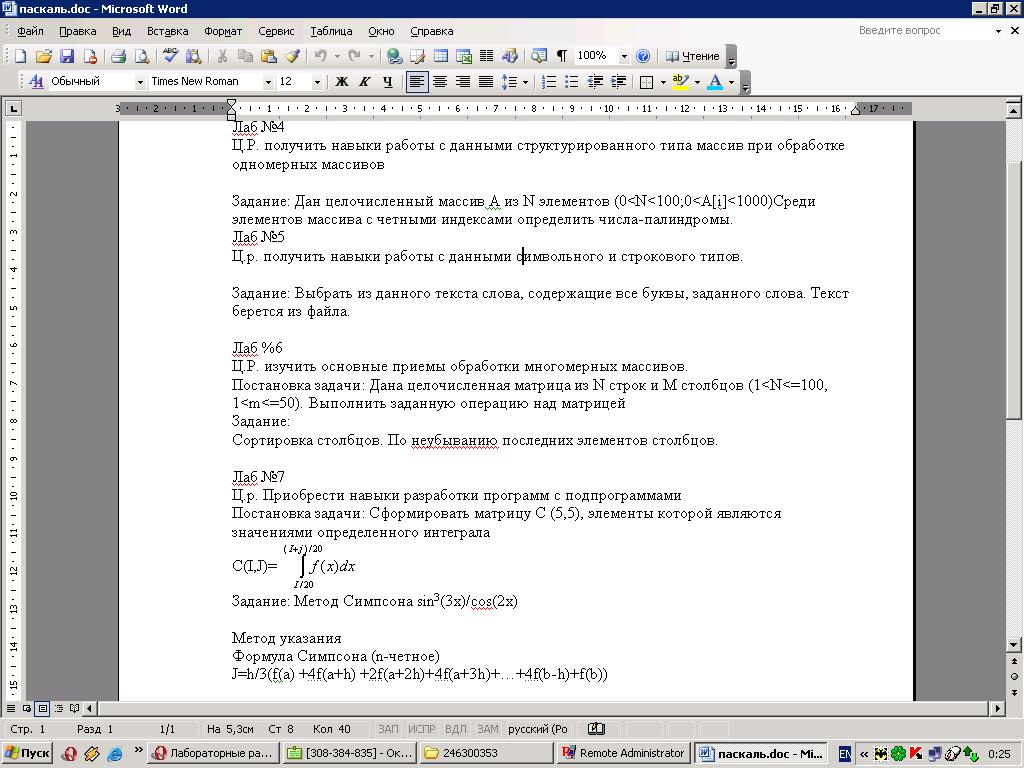The width and height of the screenshot is (1024, 768).
Task: Click the Insert Table icon
Action: point(440,56)
